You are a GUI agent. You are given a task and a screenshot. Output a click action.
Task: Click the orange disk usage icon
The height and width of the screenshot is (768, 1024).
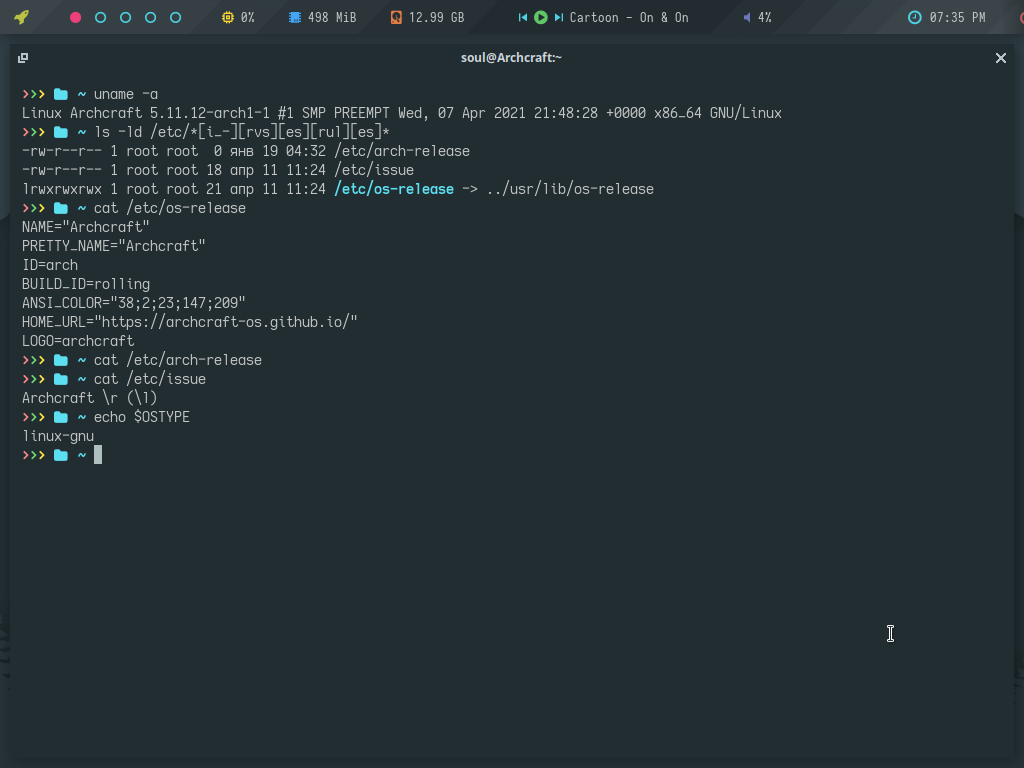(x=396, y=18)
